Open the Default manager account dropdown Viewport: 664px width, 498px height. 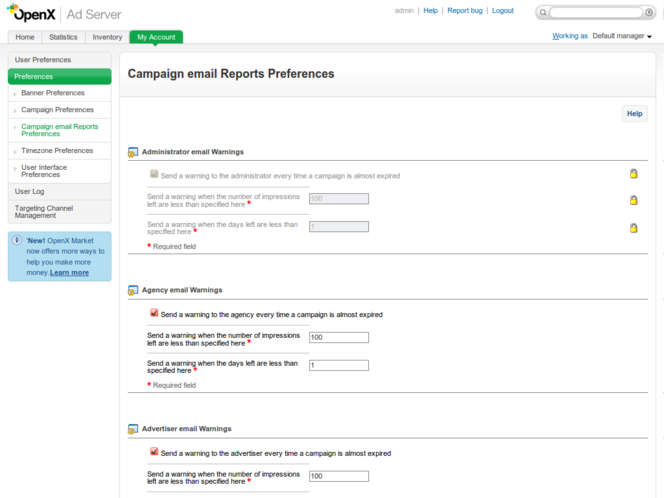622,36
